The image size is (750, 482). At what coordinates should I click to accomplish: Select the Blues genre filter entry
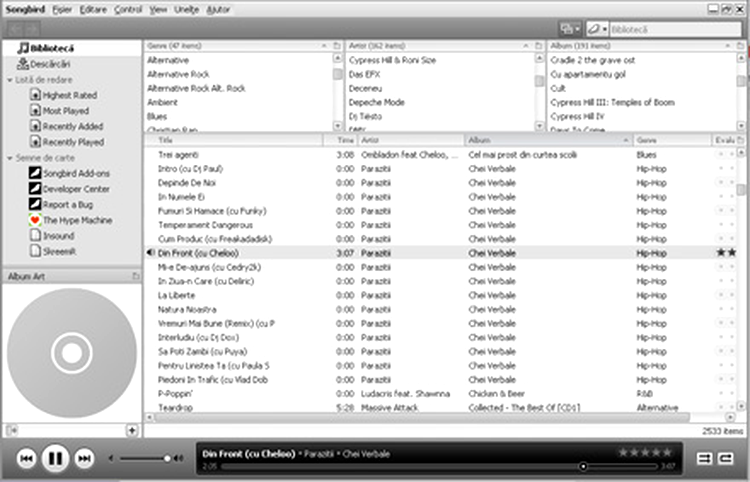click(238, 116)
